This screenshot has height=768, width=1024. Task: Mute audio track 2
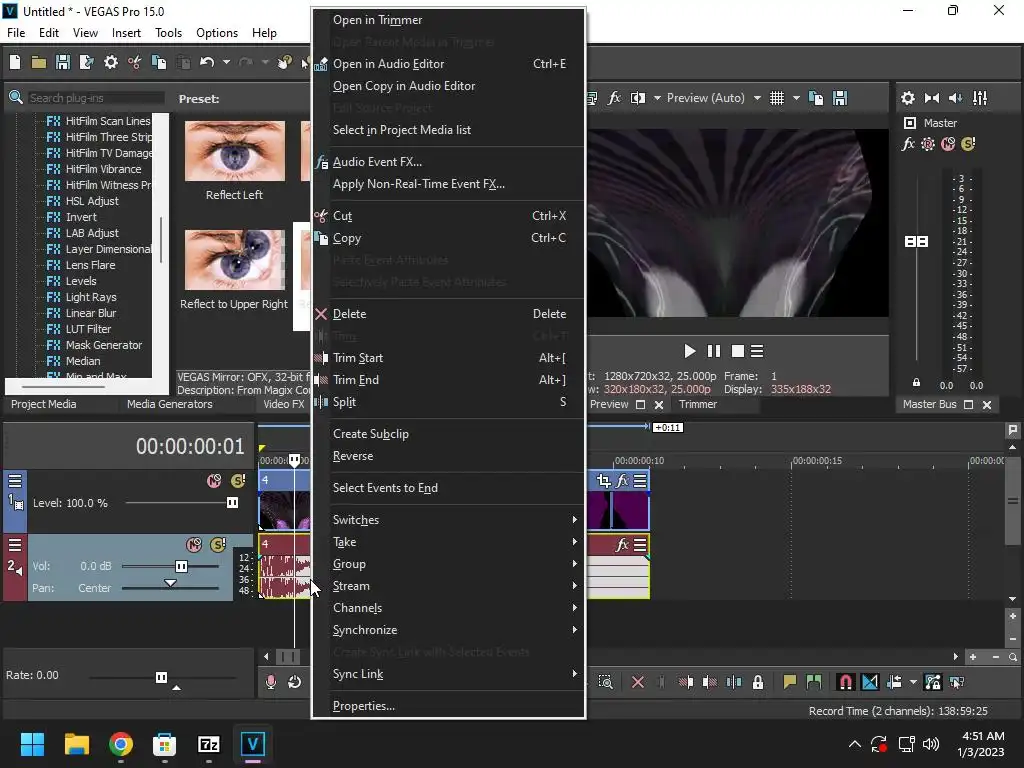click(x=194, y=545)
